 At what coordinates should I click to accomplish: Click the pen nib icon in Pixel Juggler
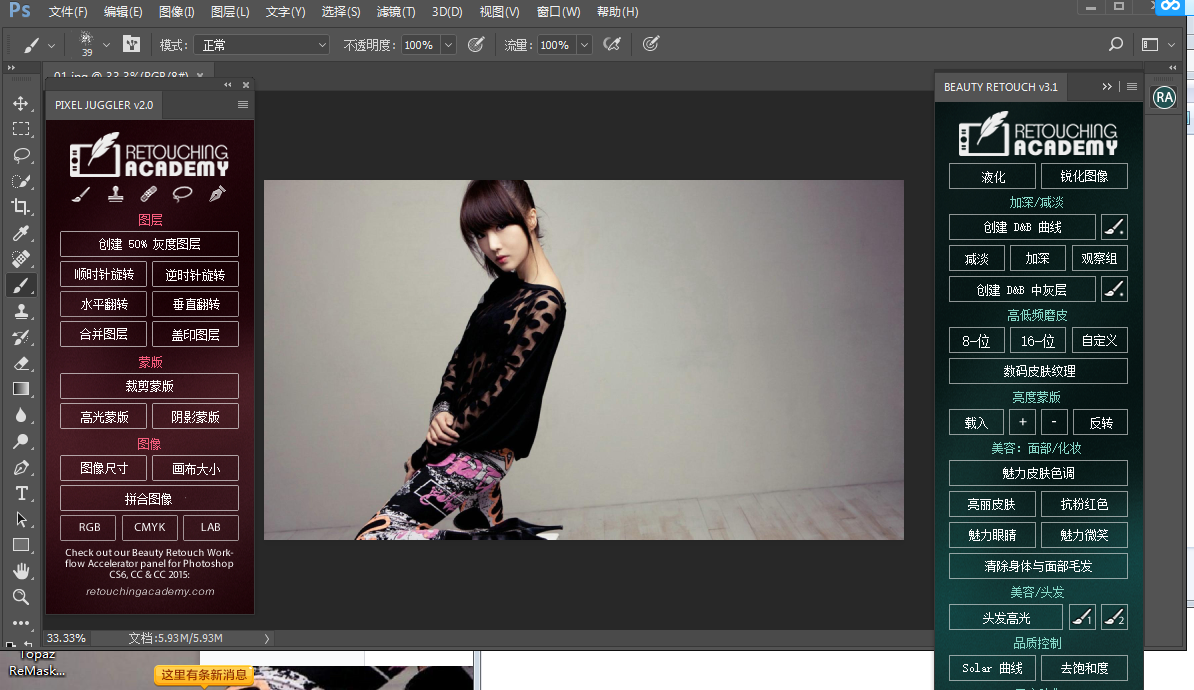(217, 194)
